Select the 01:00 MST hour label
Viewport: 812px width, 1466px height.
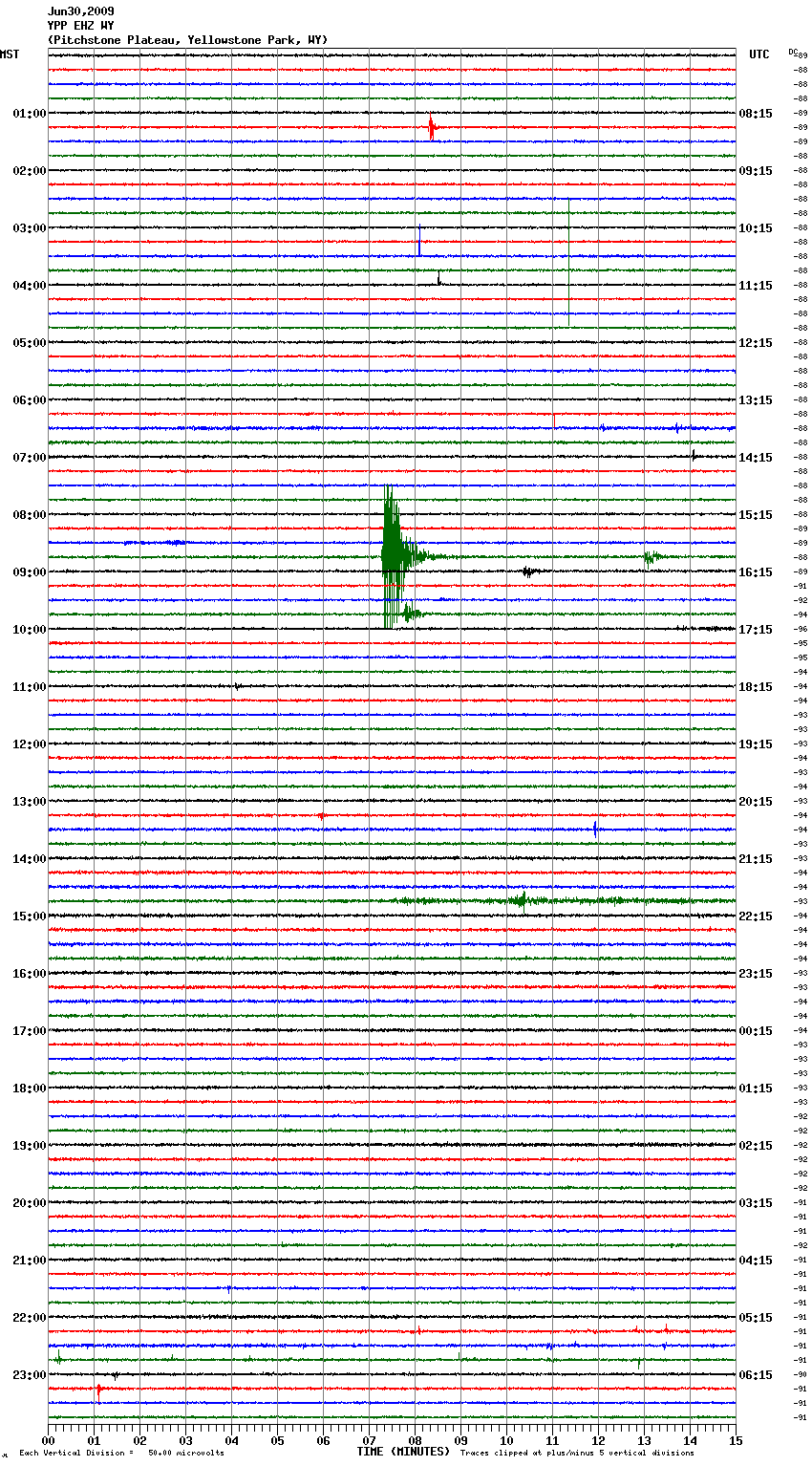click(30, 114)
